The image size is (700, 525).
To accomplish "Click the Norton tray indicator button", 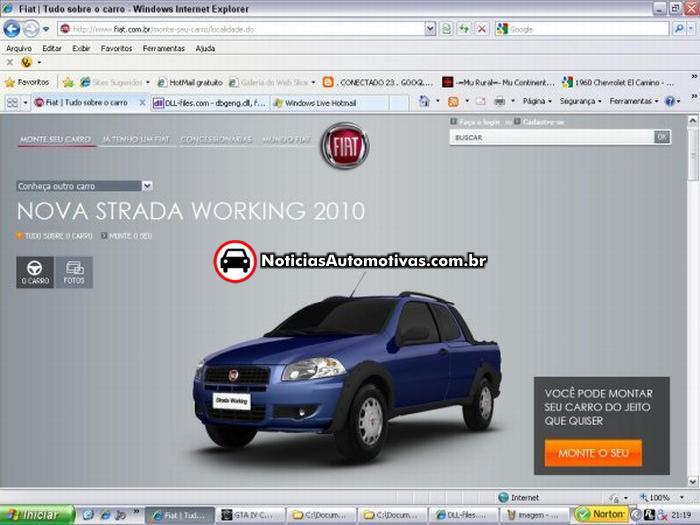I will click(602, 515).
